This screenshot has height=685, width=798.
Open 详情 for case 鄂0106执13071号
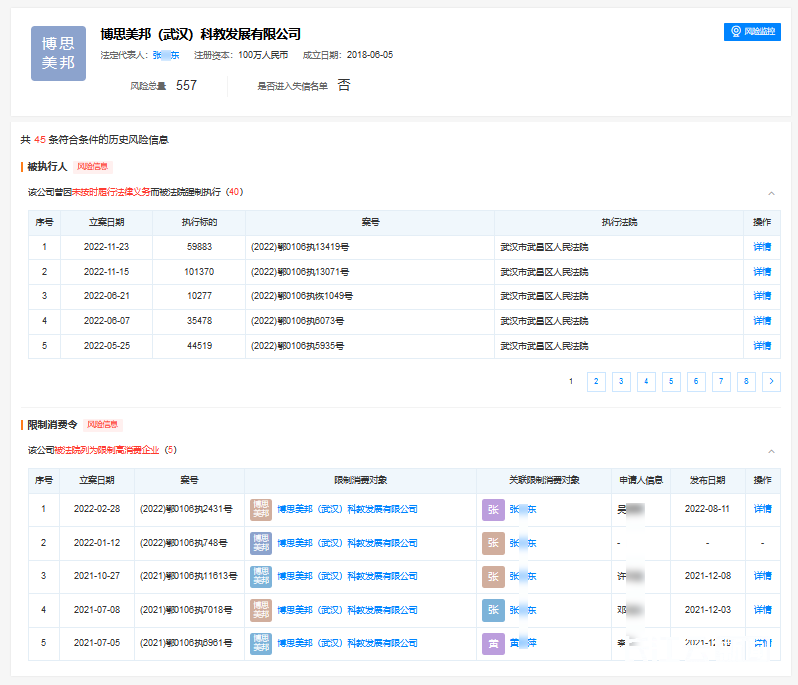pos(762,272)
